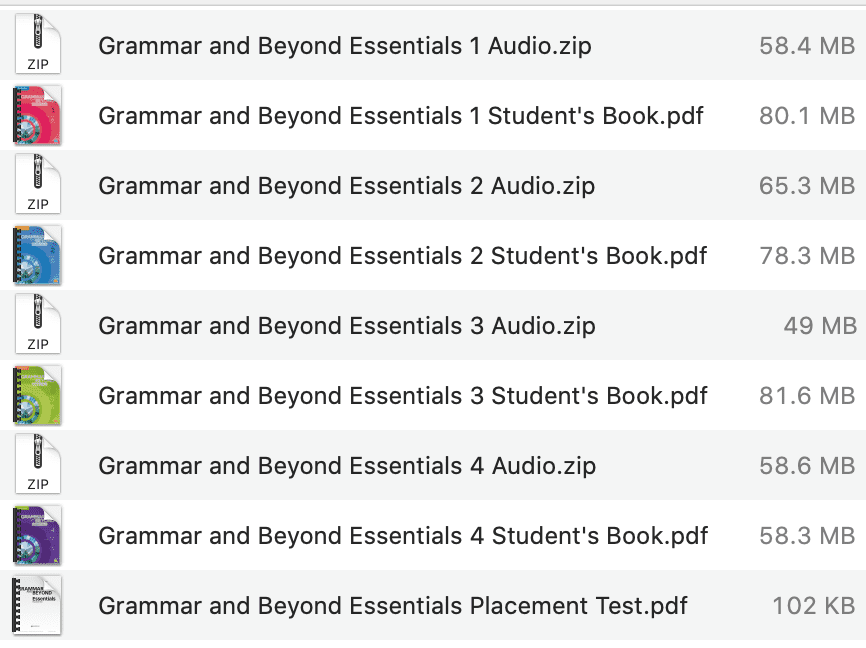
Task: Select Grammar and Beyond Essentials 1 Audio.zip filename
Action: 345,46
